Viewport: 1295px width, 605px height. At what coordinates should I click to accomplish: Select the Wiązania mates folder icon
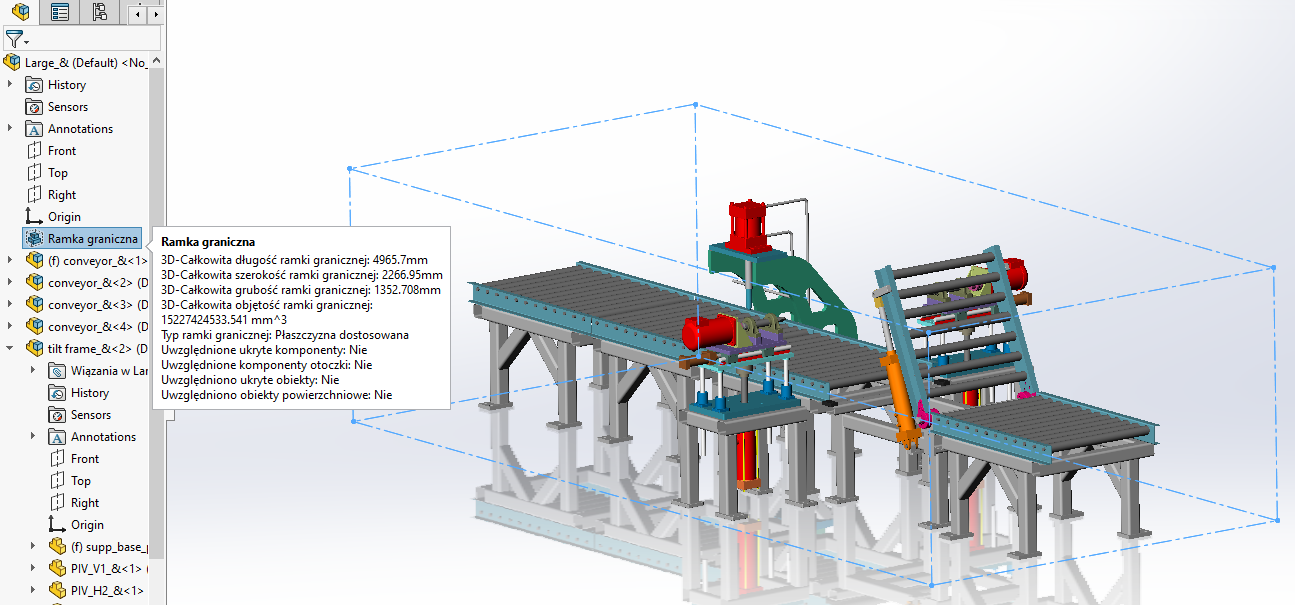pos(57,371)
